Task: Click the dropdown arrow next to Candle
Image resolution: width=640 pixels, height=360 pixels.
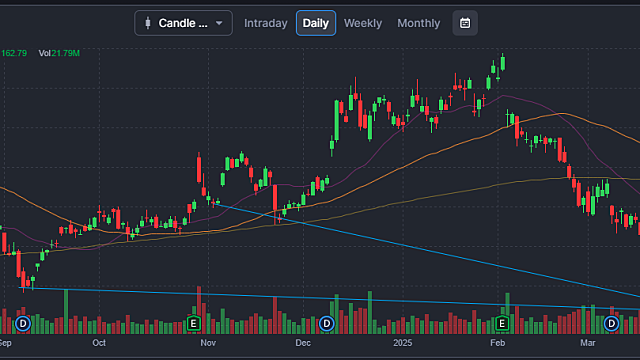Action: [x=219, y=23]
